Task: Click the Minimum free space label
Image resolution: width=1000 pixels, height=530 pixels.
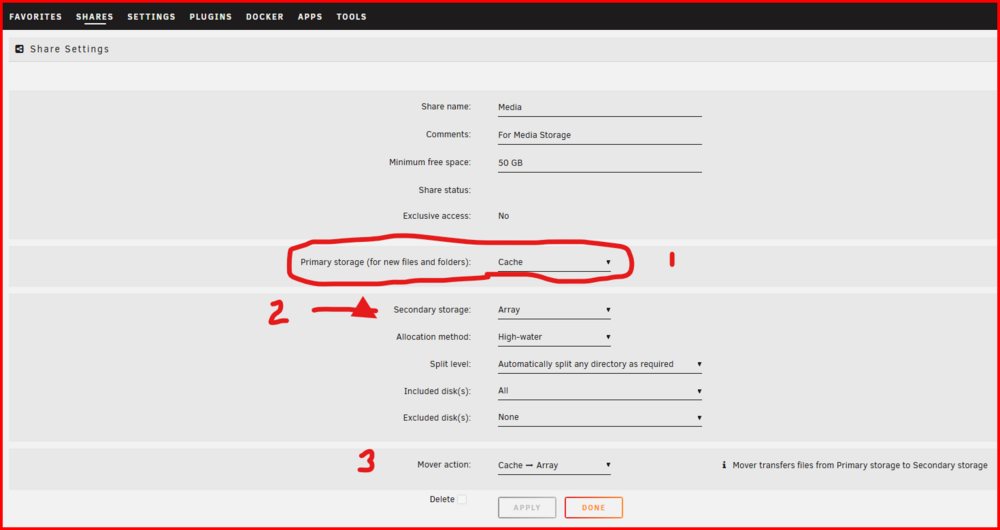Action: click(x=430, y=162)
